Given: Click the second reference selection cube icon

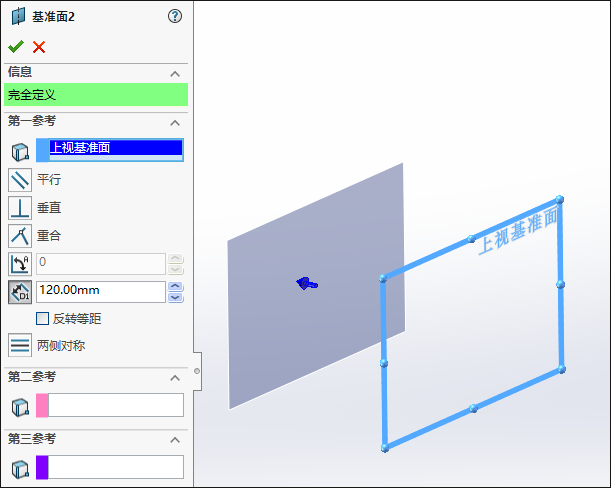Looking at the screenshot, I should coord(20,407).
